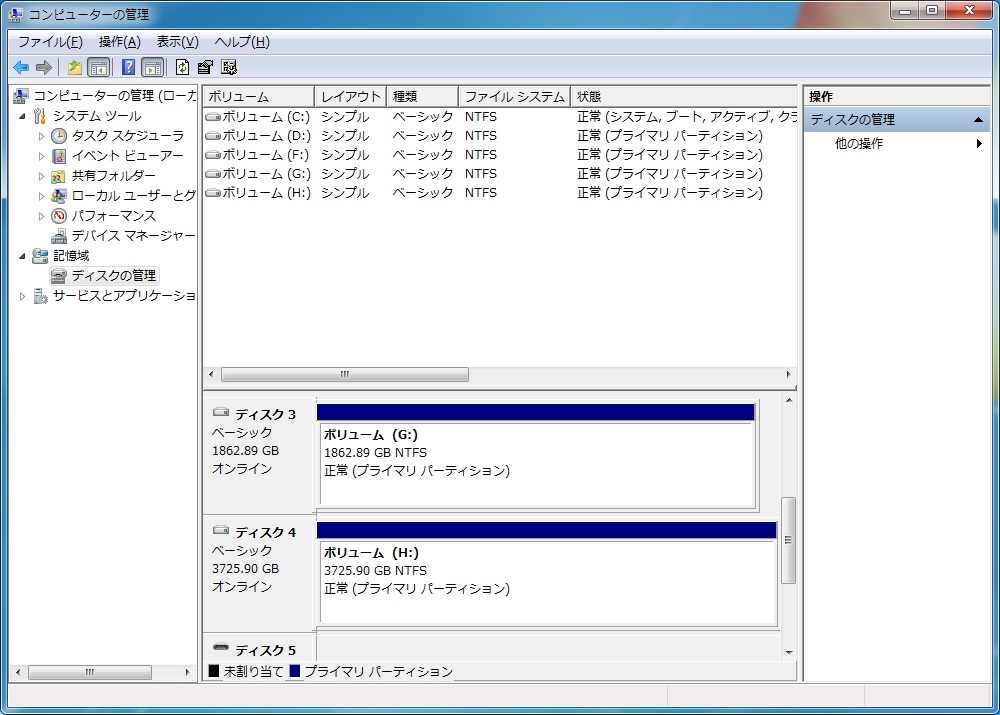Expand the イベント ビューアー node
1000x715 pixels.
point(41,156)
